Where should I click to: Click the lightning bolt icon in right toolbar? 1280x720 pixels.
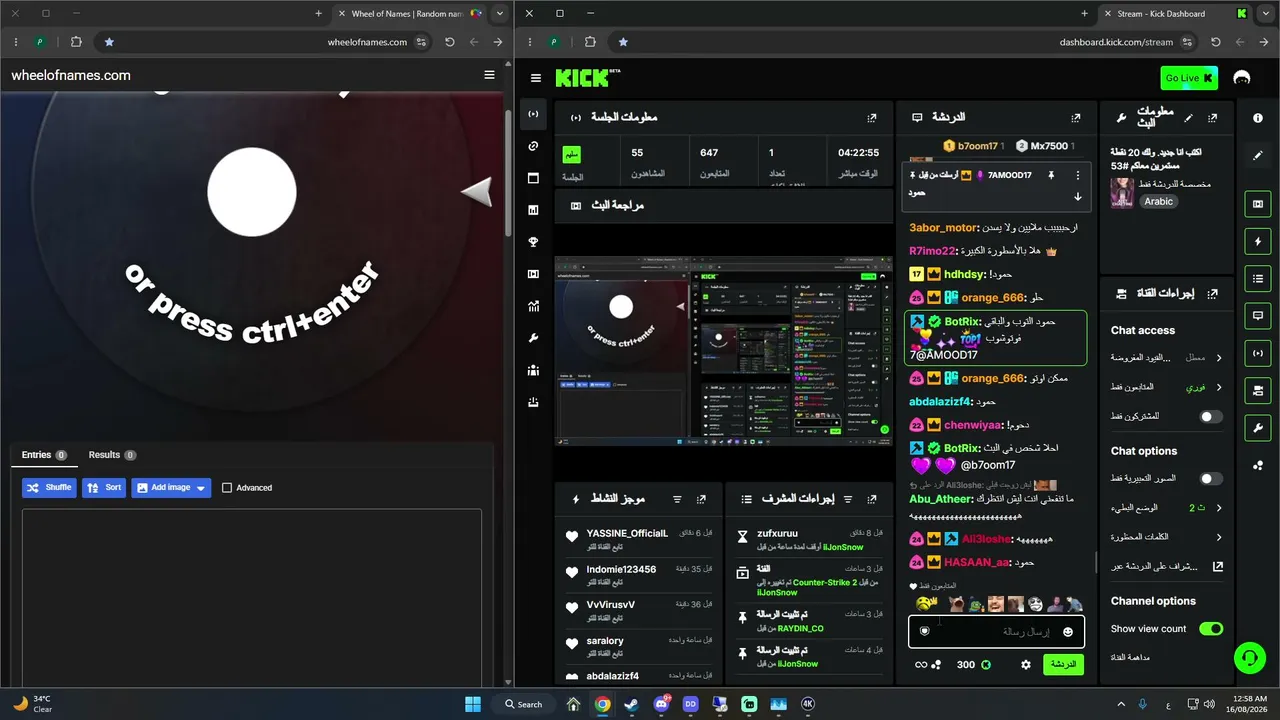[1258, 241]
